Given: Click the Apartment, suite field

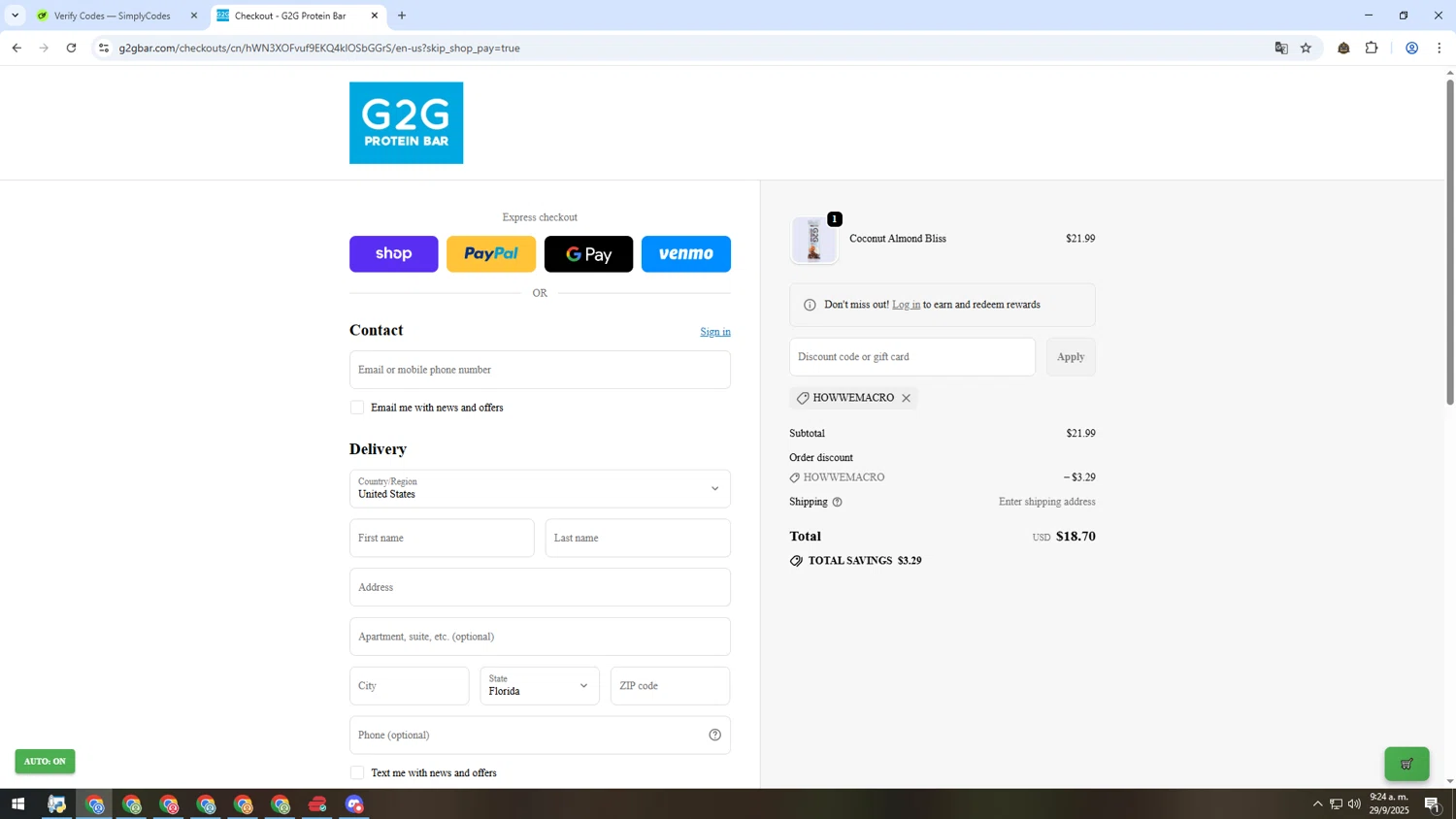Looking at the screenshot, I should (x=540, y=637).
